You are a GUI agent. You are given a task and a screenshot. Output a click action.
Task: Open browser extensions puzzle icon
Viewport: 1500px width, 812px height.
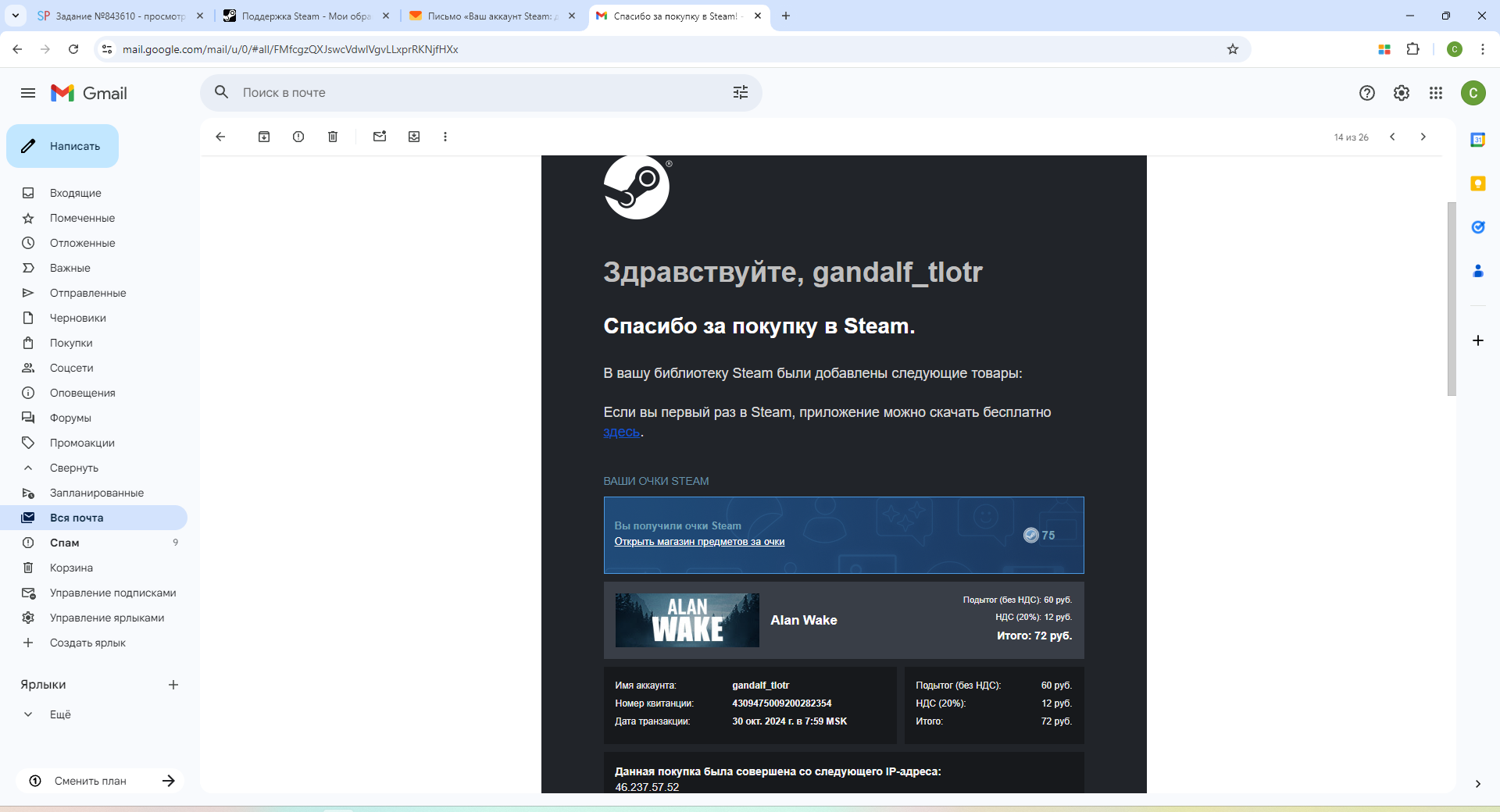[x=1413, y=49]
